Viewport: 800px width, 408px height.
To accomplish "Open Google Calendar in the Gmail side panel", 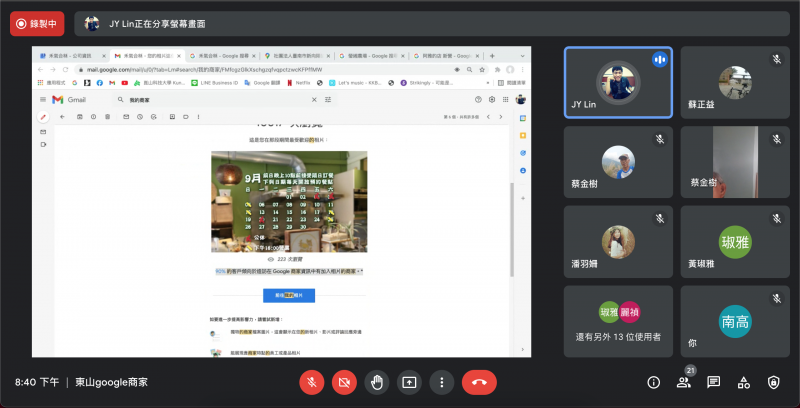I will click(522, 118).
